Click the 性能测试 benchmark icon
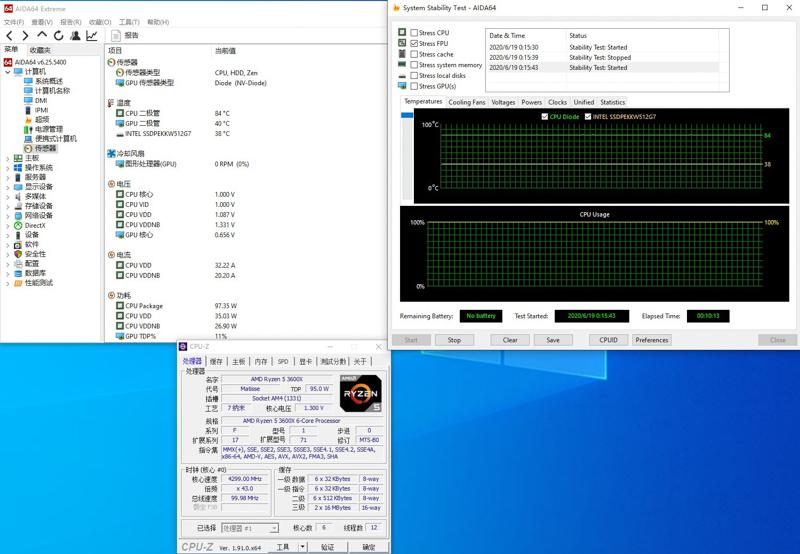The width and height of the screenshot is (800, 554). click(18, 283)
